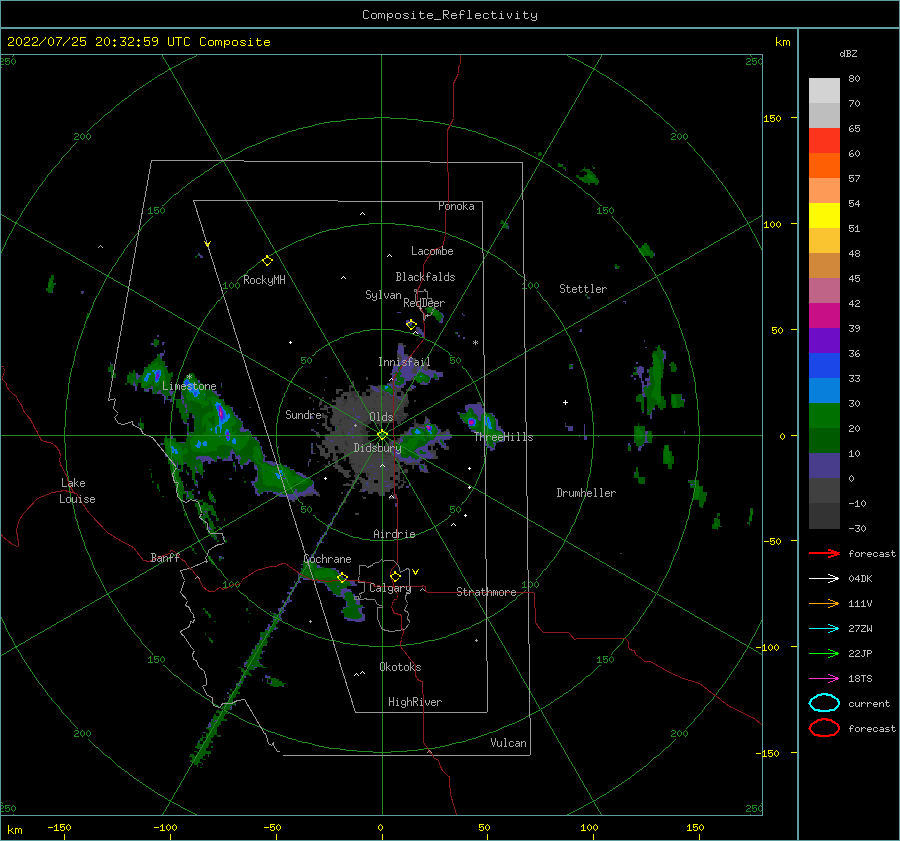Click the Okotoks label

400,667
